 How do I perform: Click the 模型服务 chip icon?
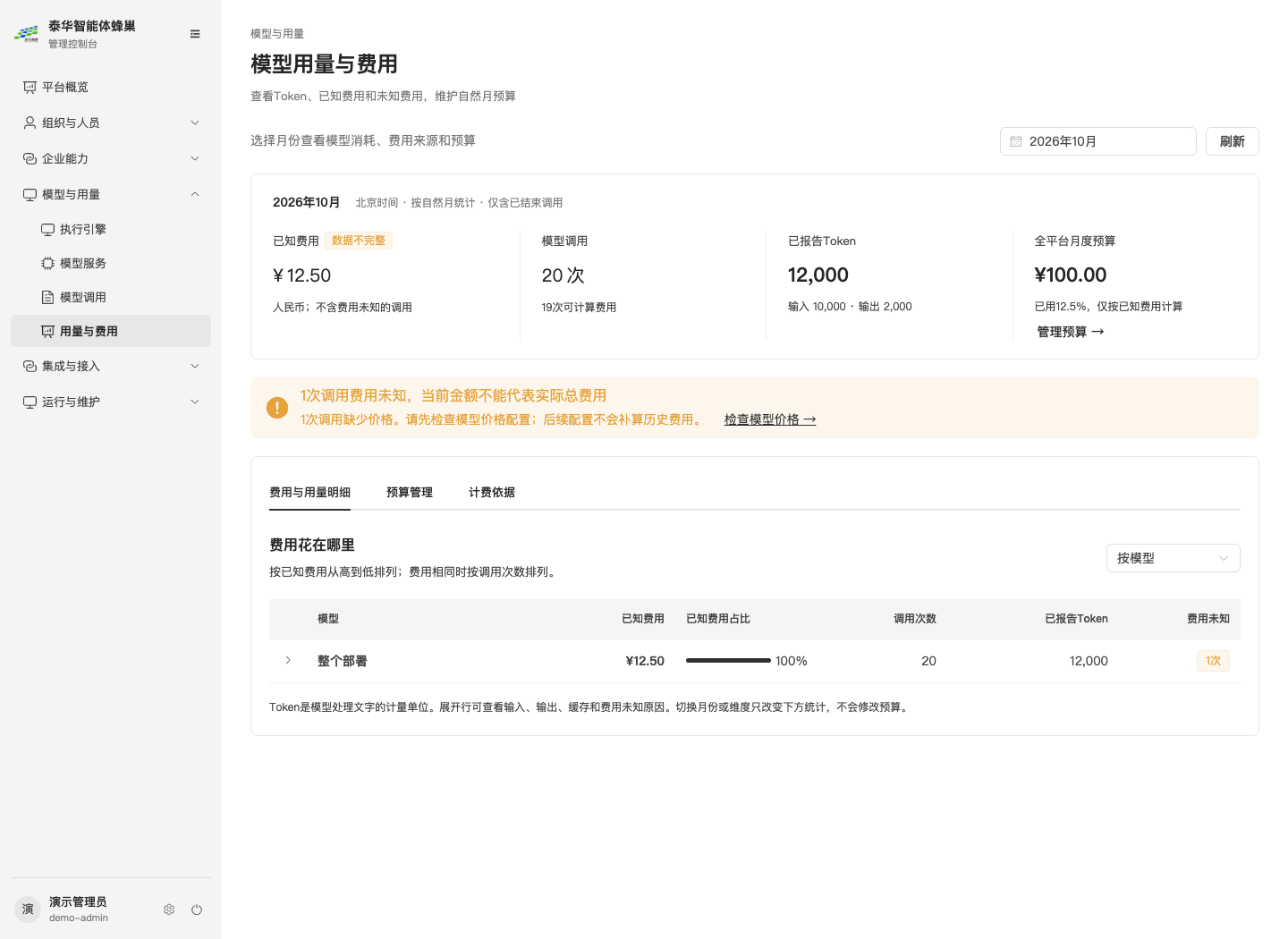click(x=47, y=263)
